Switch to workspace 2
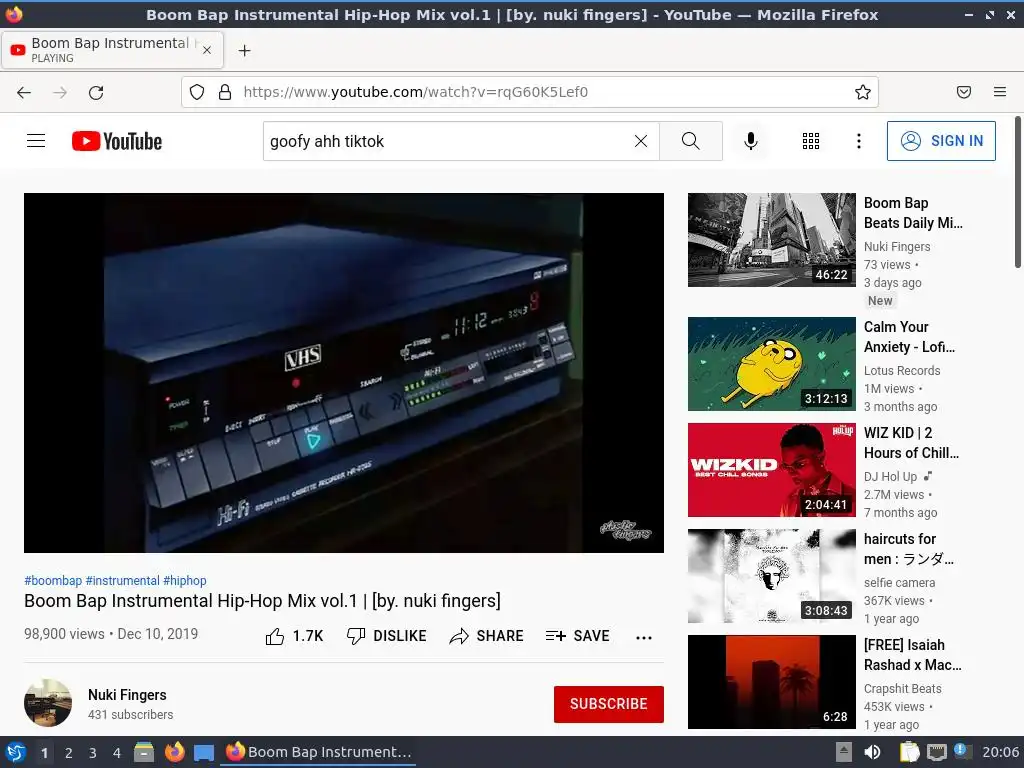Viewport: 1024px width, 768px height. 69,753
